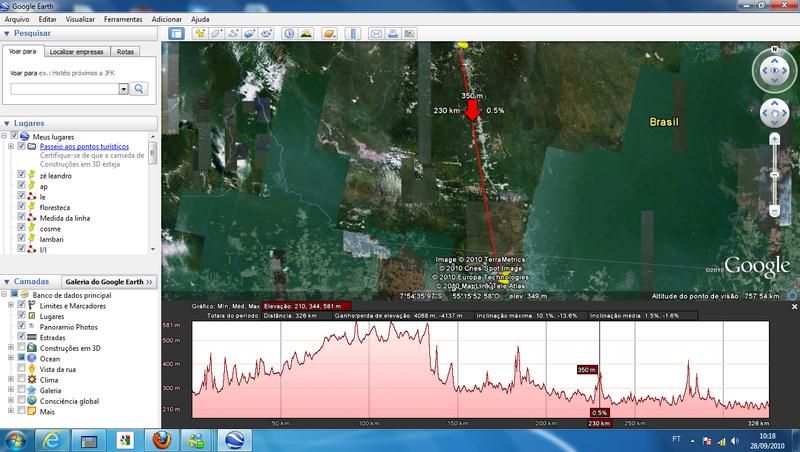Expand the Mais layer node
This screenshot has width=800, height=452.
(x=11, y=410)
